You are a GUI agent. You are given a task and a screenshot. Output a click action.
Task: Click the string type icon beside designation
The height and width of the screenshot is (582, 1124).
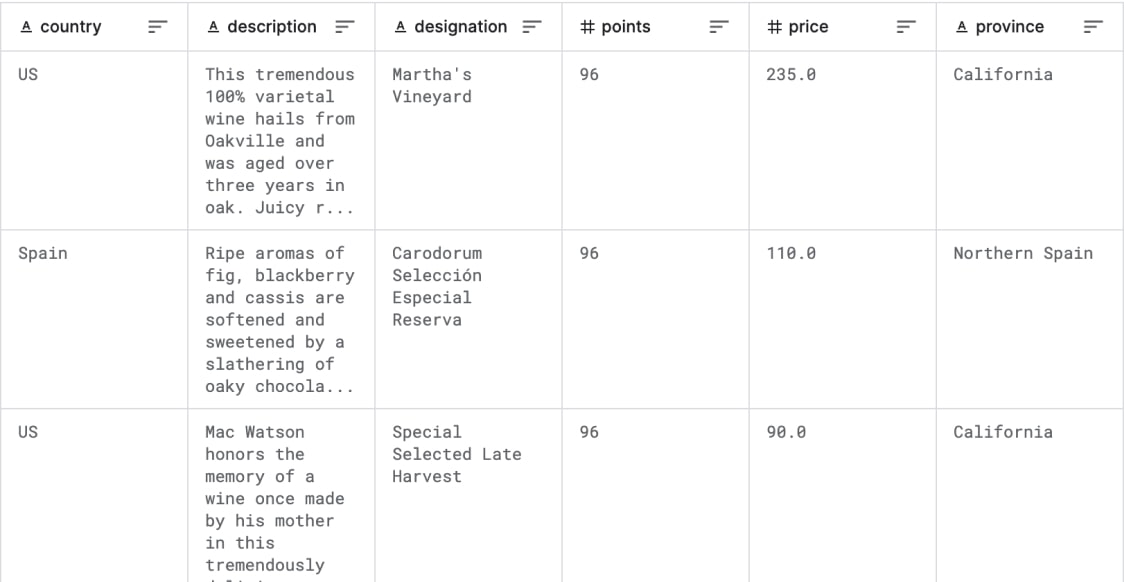(x=398, y=27)
